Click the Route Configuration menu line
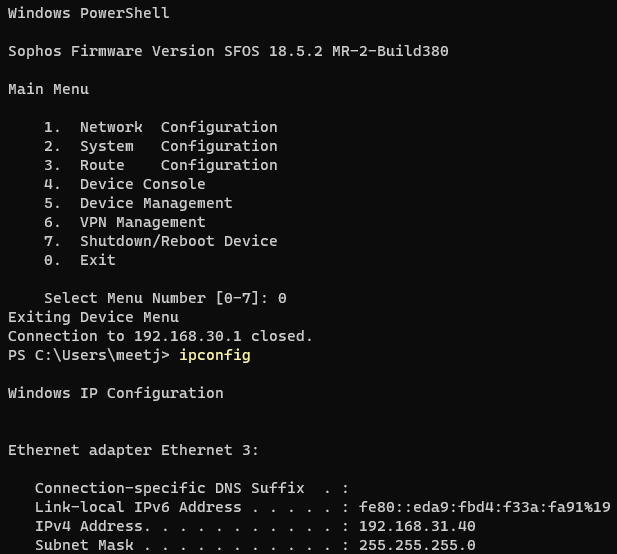617x554 pixels. pos(161,165)
